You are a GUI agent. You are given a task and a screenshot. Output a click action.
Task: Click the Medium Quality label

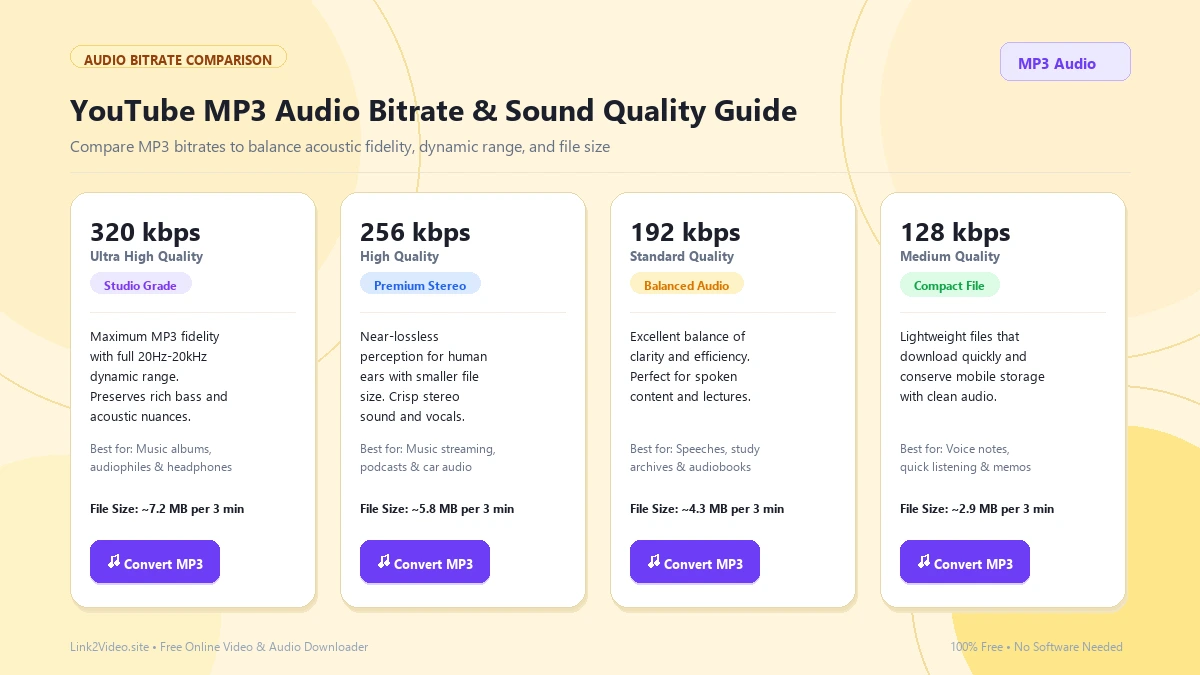click(950, 256)
